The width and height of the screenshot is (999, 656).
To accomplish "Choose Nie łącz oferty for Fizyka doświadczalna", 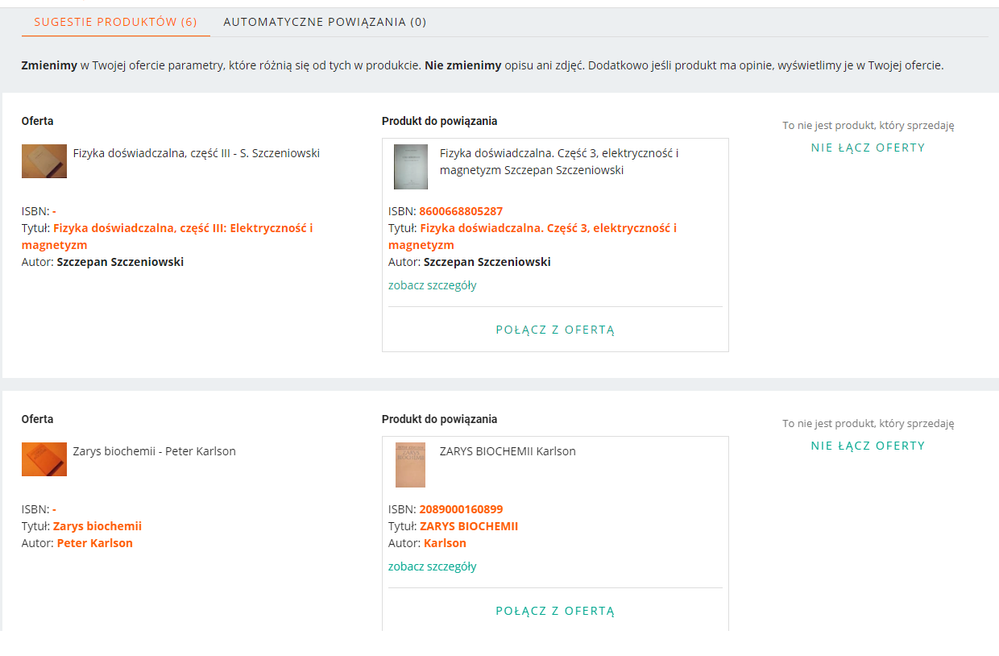I will [x=867, y=147].
